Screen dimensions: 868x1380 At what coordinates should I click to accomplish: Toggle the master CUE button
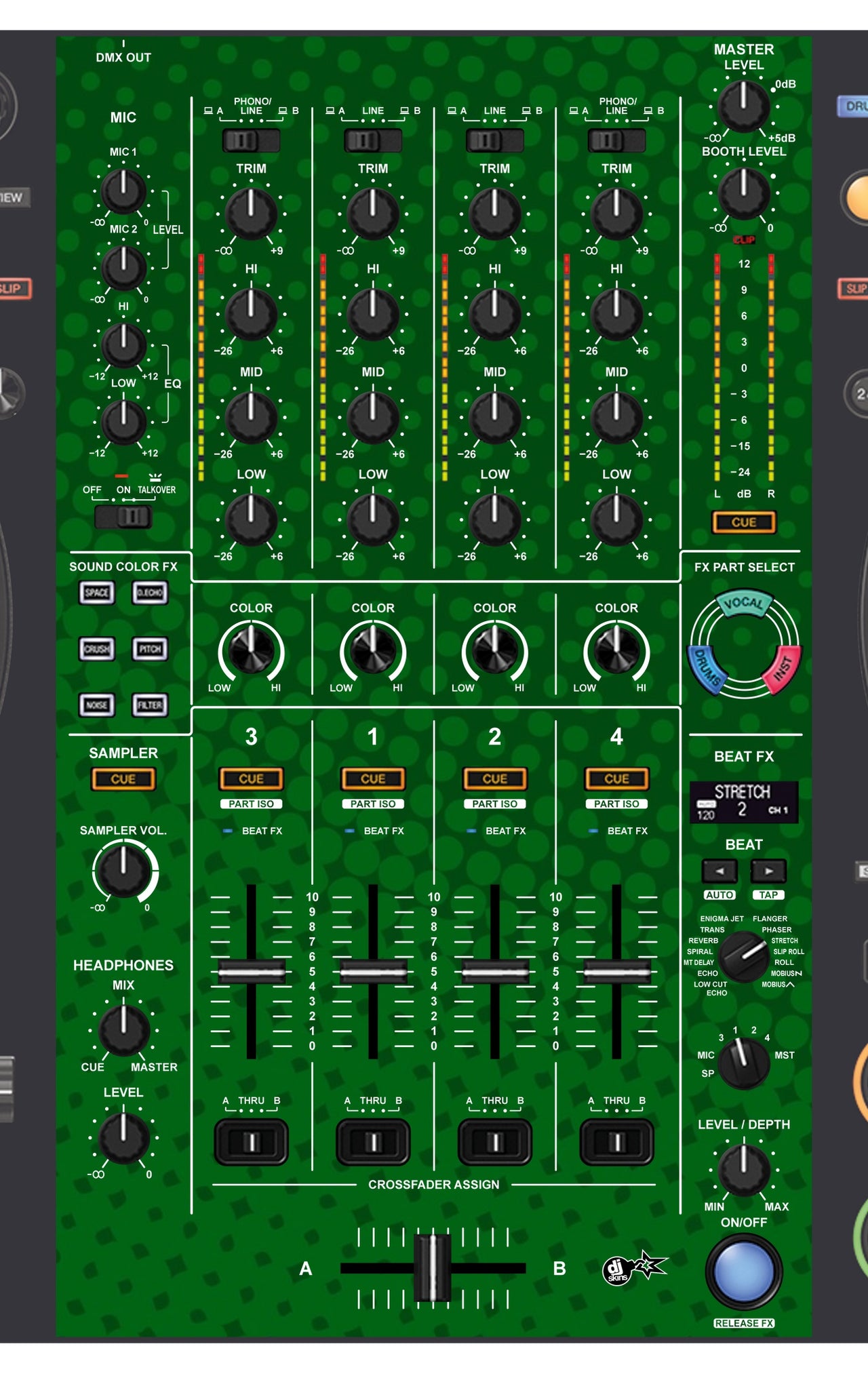click(744, 522)
